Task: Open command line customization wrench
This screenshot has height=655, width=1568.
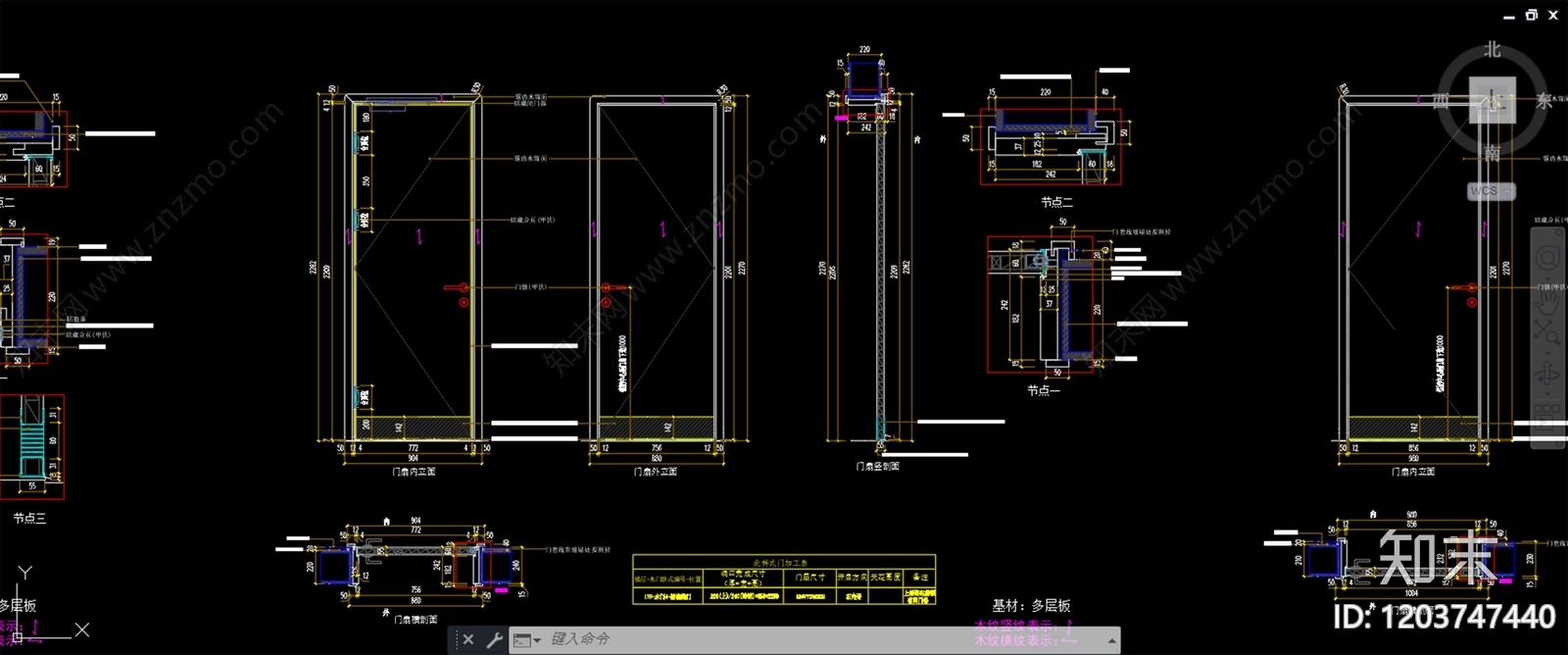Action: pos(494,639)
